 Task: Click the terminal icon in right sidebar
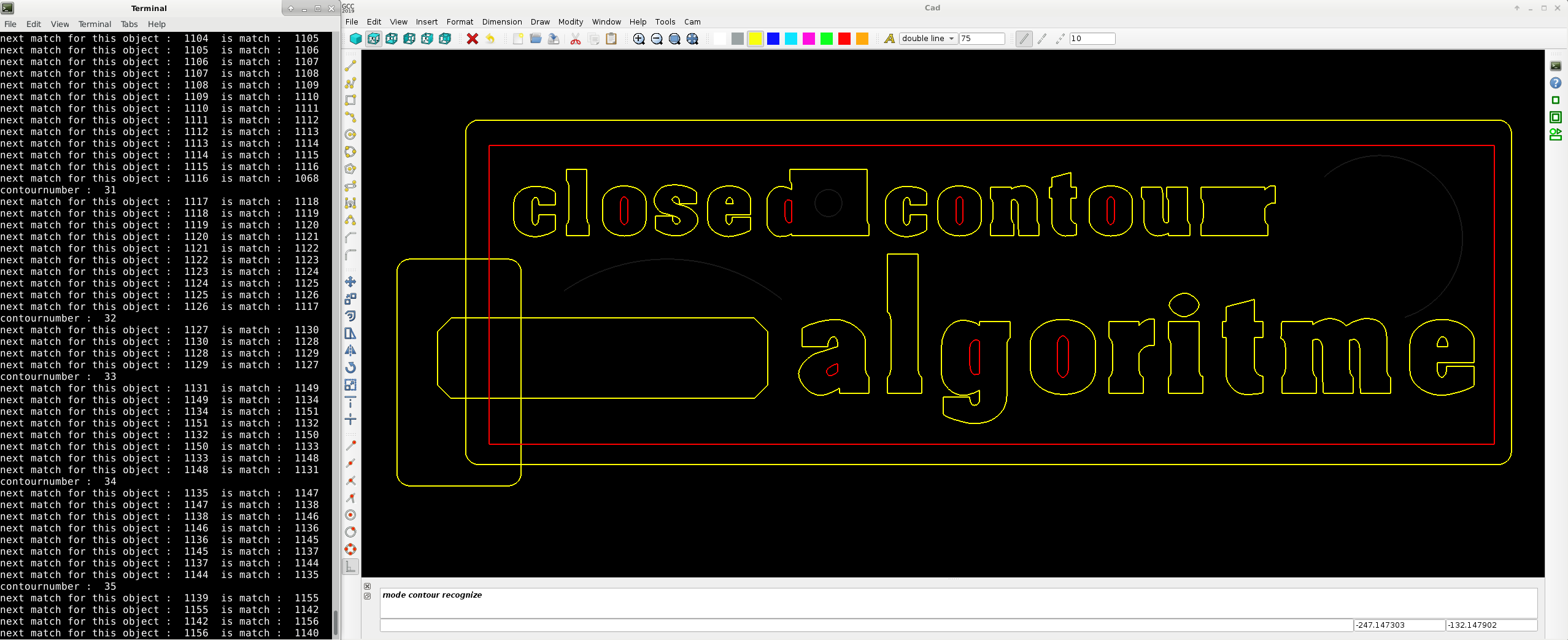(1556, 66)
